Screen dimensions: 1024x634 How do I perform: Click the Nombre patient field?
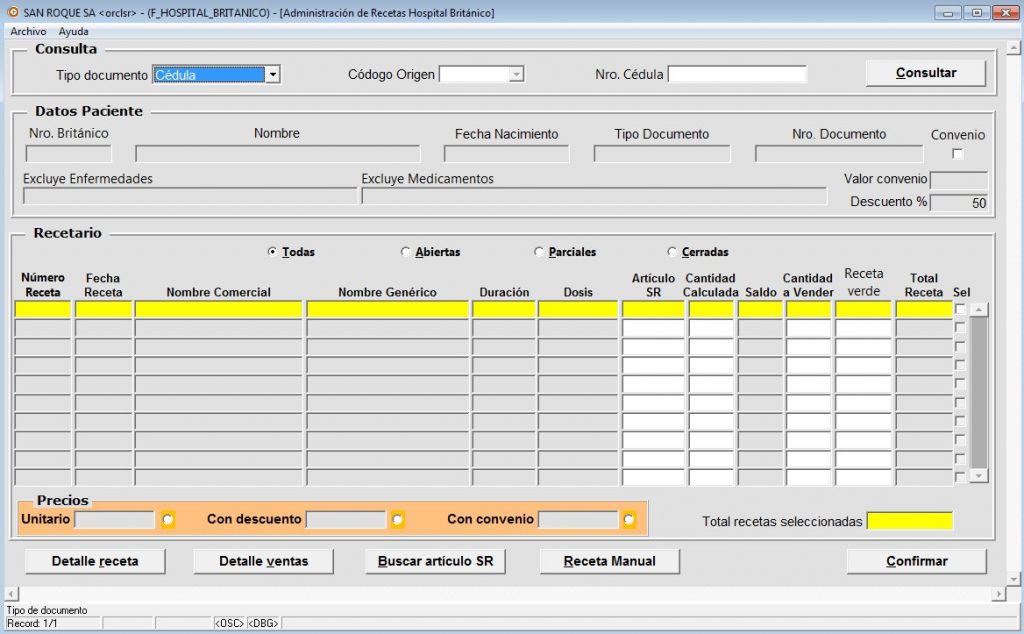point(278,154)
